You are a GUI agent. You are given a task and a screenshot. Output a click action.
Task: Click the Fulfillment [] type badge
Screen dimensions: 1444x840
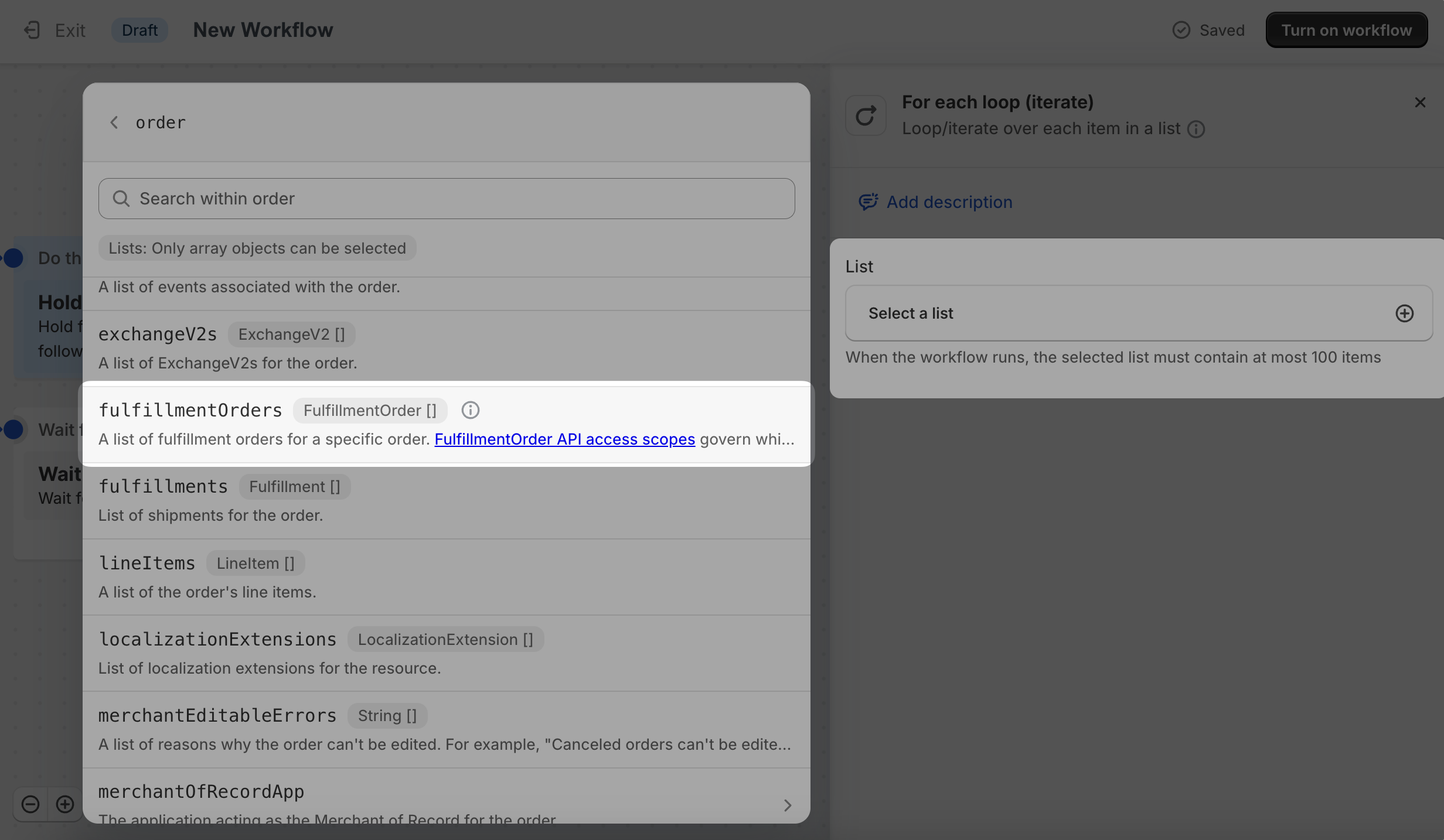pyautogui.click(x=295, y=487)
